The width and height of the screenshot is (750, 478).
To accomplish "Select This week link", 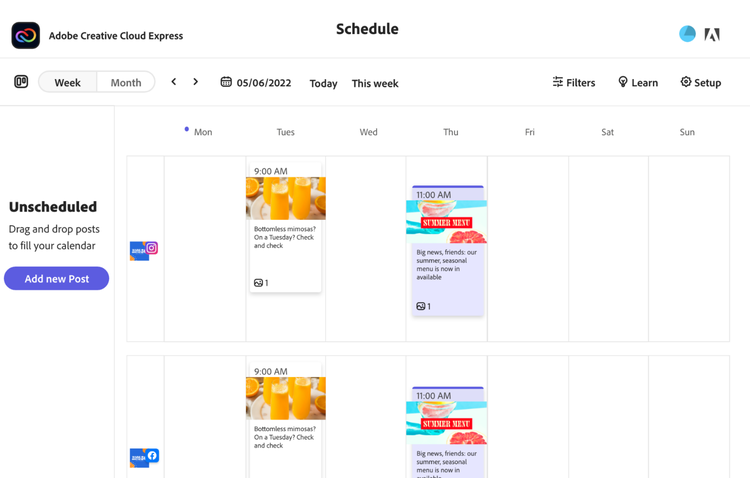I will tap(375, 83).
